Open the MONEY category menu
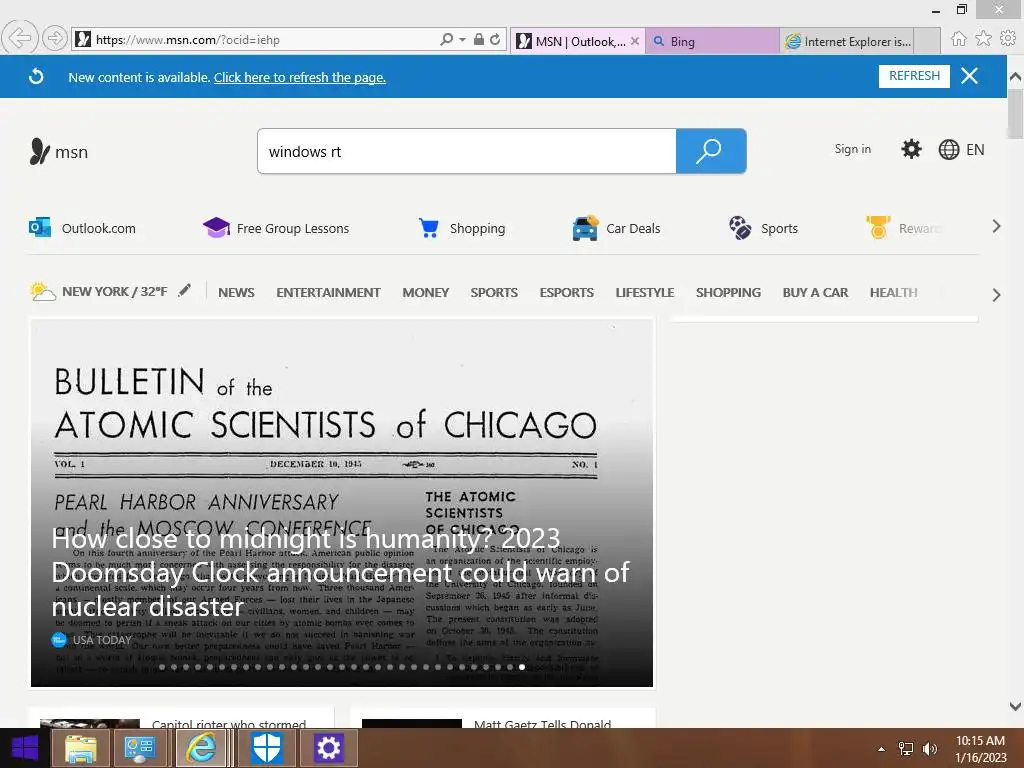 click(425, 293)
